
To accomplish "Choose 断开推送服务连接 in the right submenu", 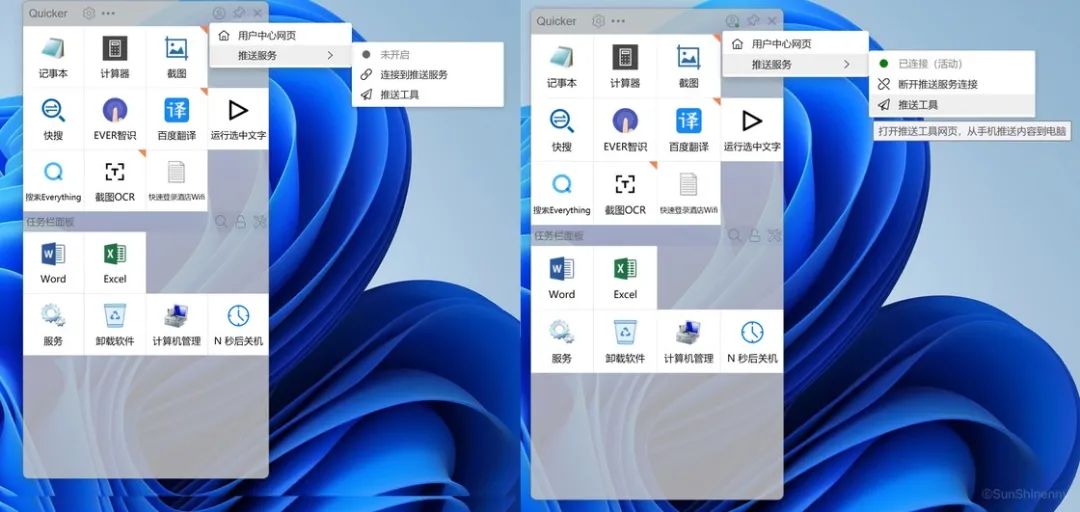I will click(x=952, y=84).
